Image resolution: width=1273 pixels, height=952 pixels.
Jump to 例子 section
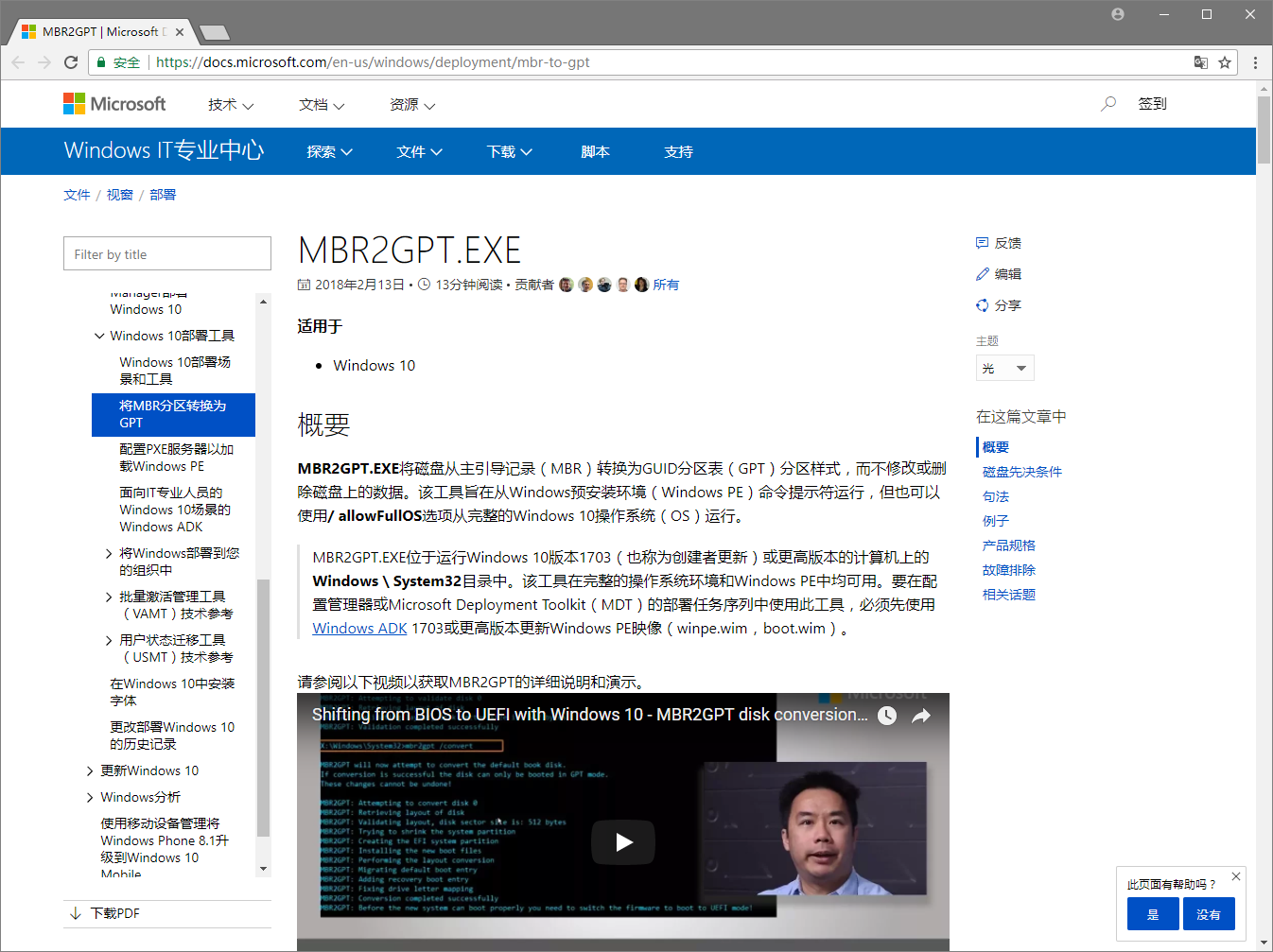click(x=995, y=521)
